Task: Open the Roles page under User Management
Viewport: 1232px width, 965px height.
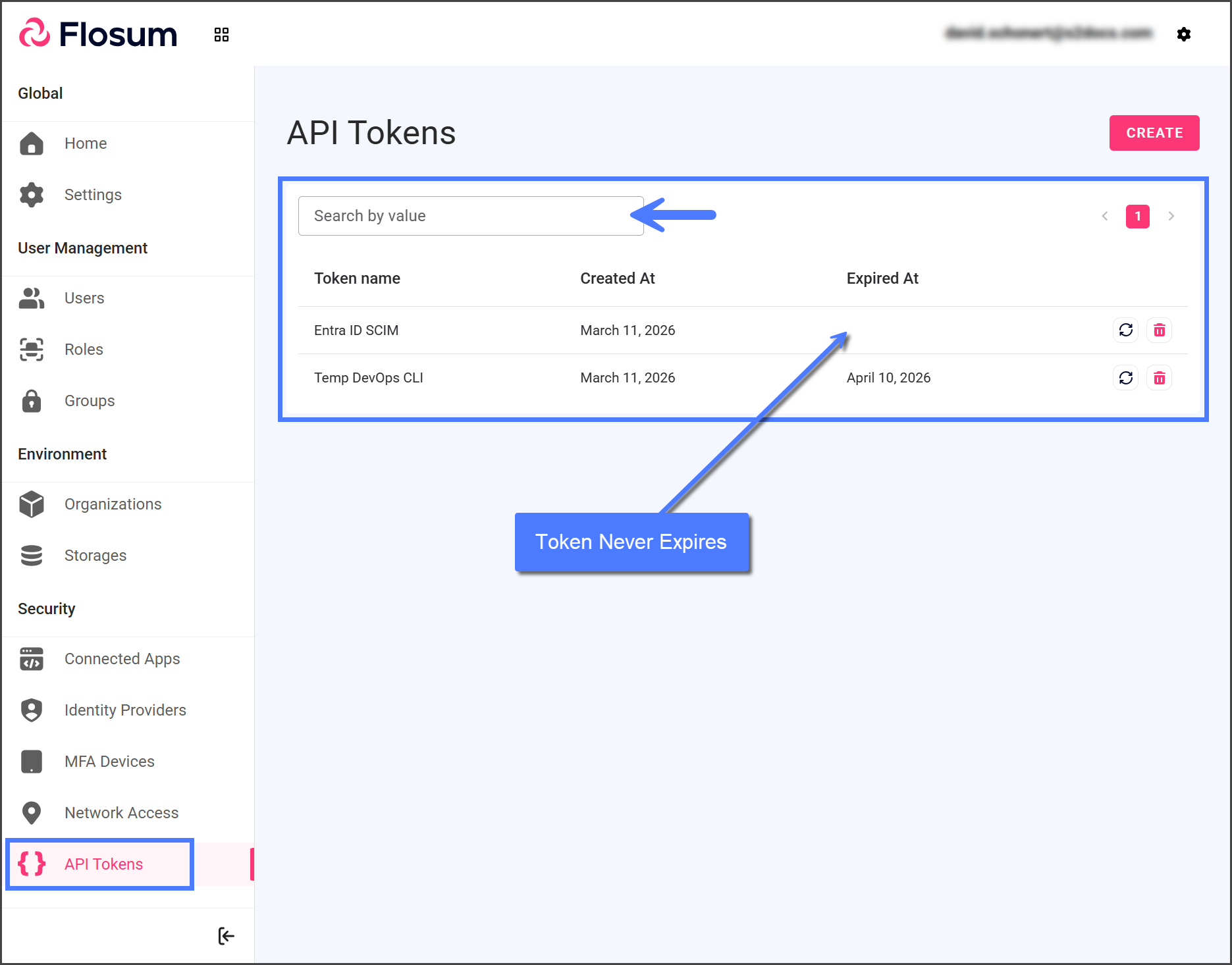Action: (84, 350)
